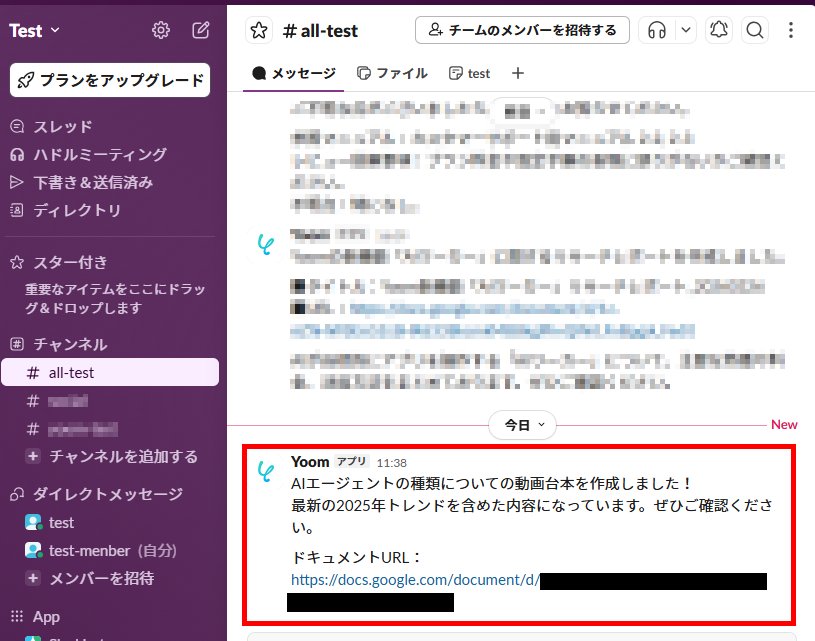Click the スター付き star icon in sidebar
Image resolution: width=815 pixels, height=641 pixels.
[x=17, y=263]
